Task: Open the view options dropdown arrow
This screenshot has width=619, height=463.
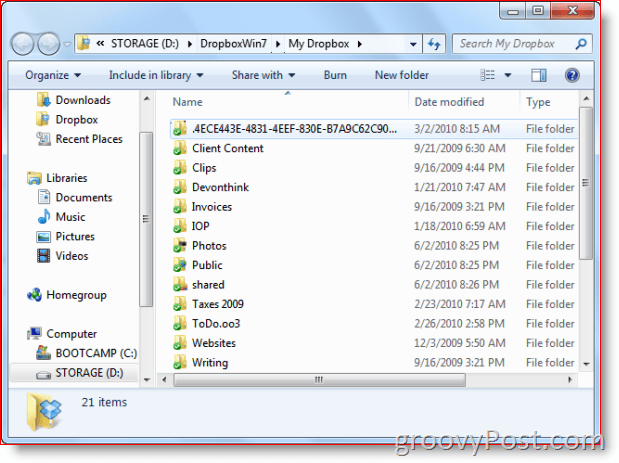Action: (x=508, y=75)
